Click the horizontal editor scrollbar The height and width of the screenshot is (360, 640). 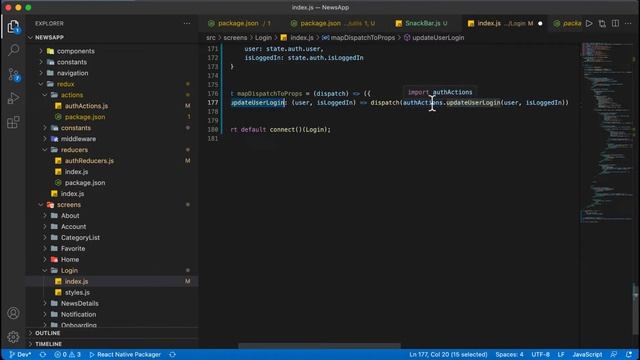[x=319, y=345]
